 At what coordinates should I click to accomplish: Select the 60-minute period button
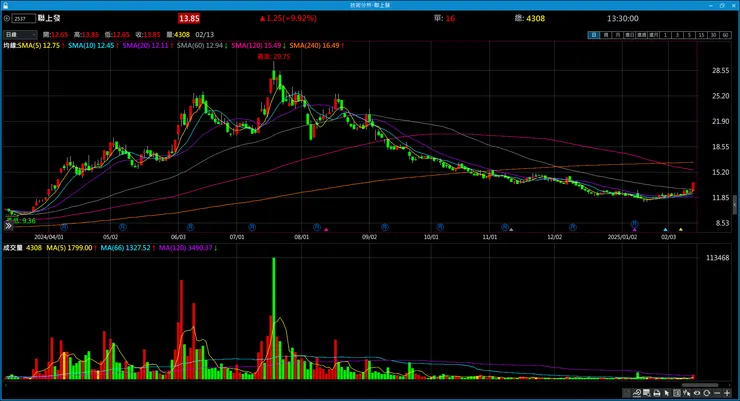tap(725, 35)
